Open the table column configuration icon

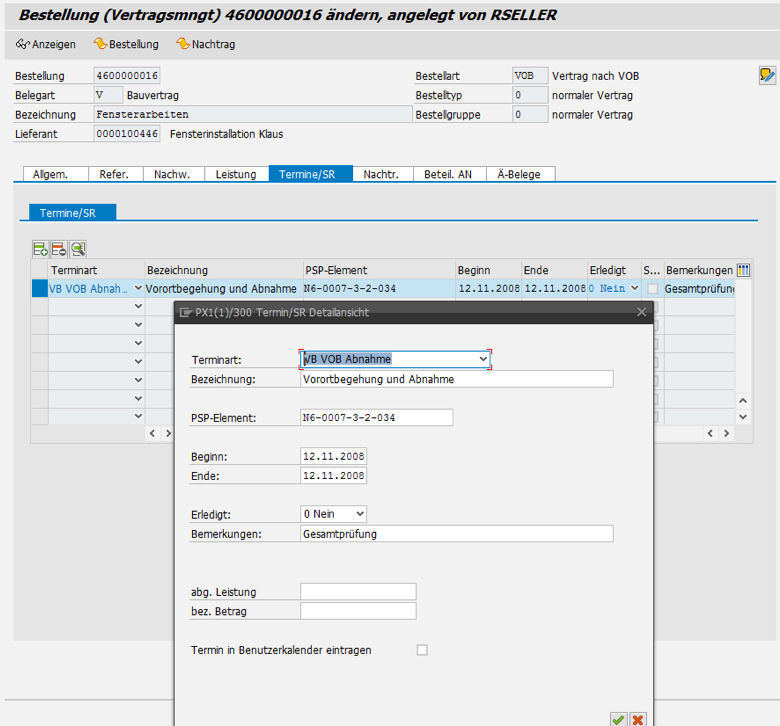(x=743, y=270)
